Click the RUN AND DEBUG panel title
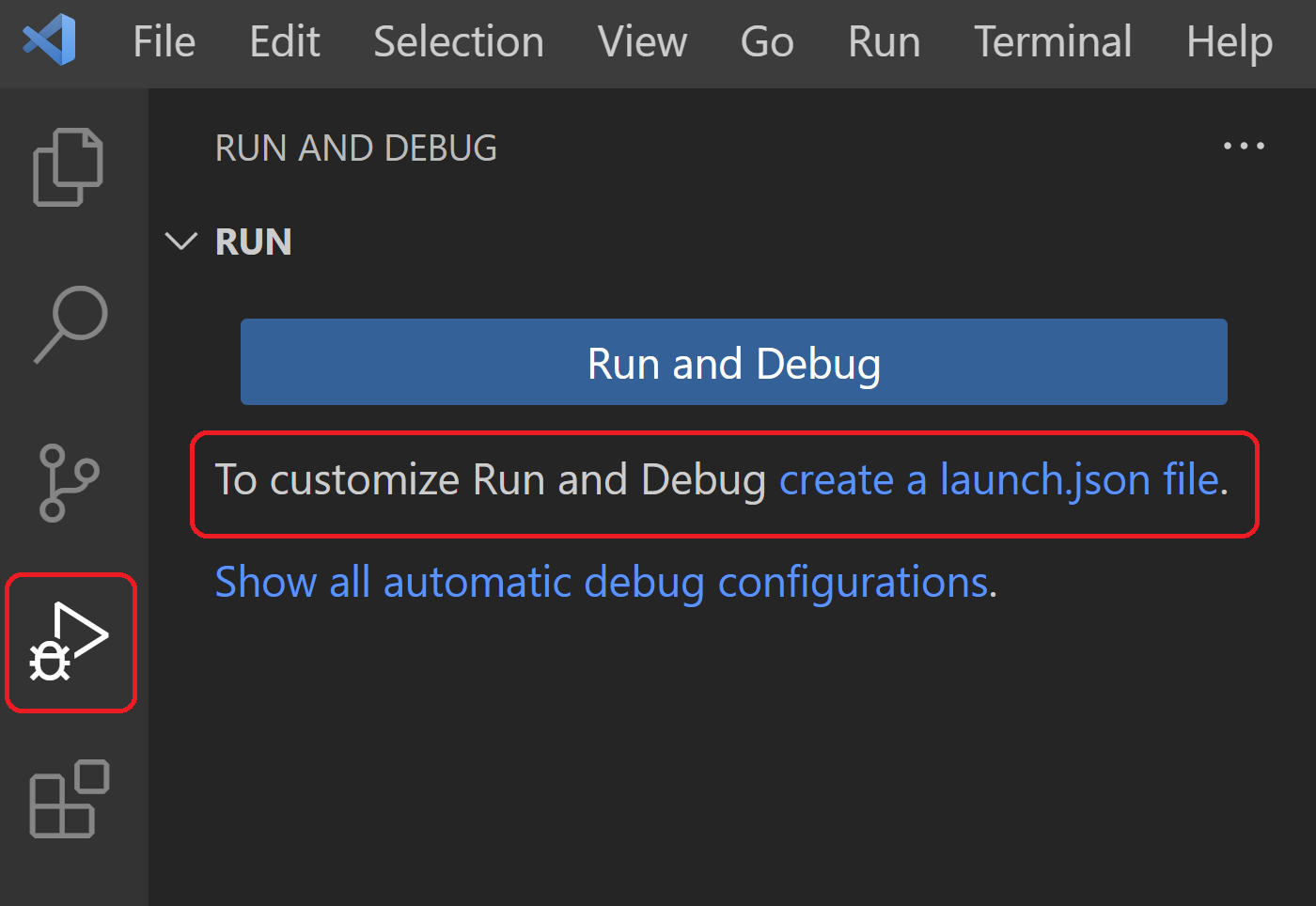The height and width of the screenshot is (906, 1316). click(x=355, y=148)
